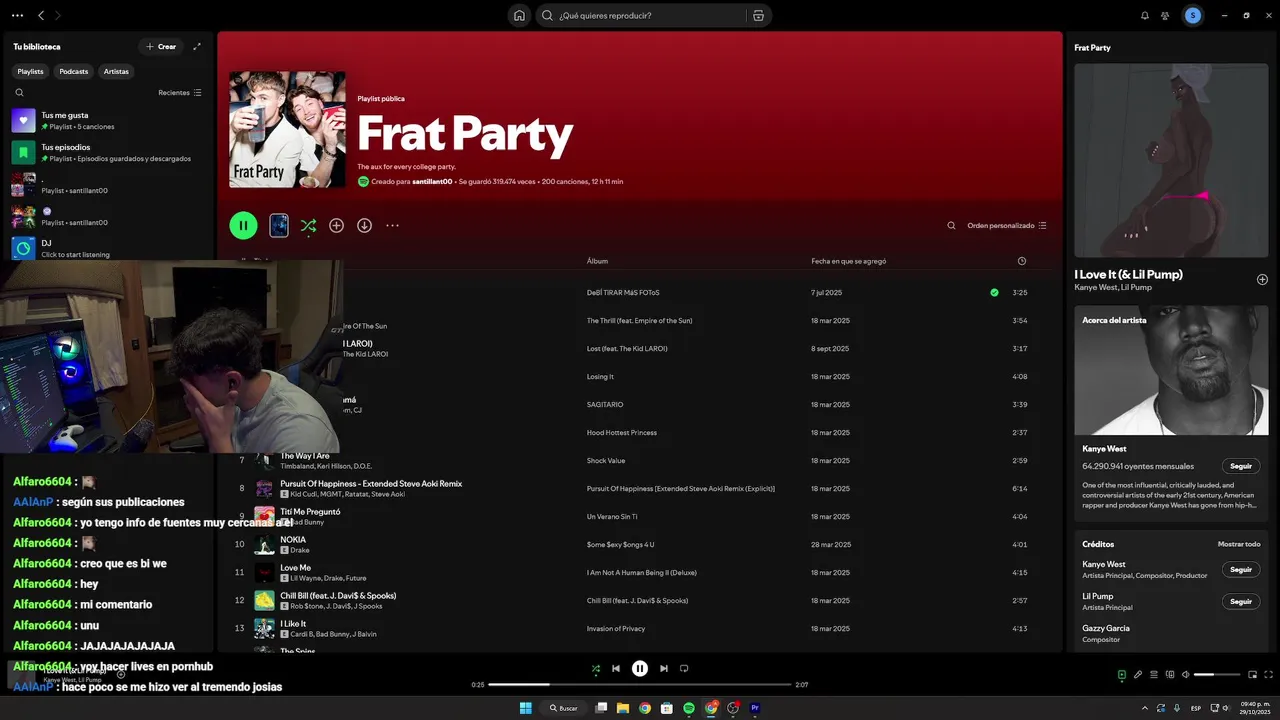Sort by Álbum column header

[x=597, y=261]
